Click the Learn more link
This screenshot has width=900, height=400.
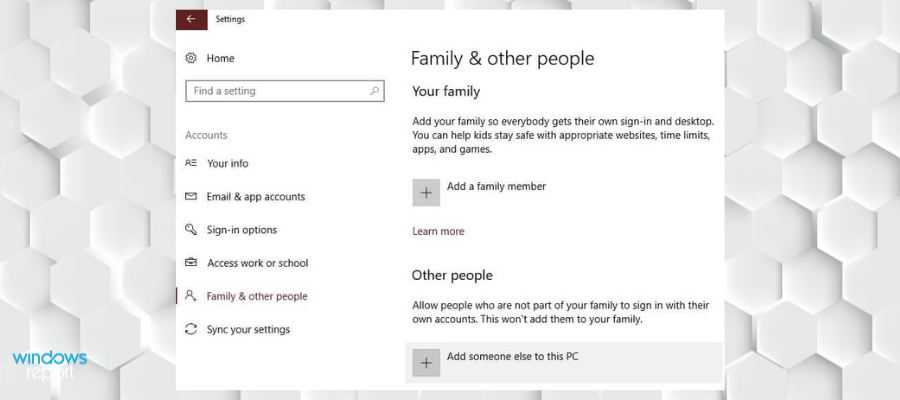click(x=438, y=231)
